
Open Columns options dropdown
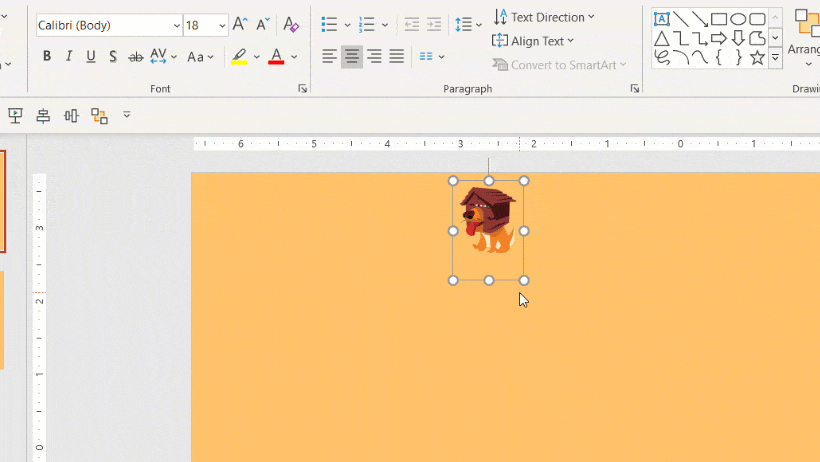[x=432, y=56]
